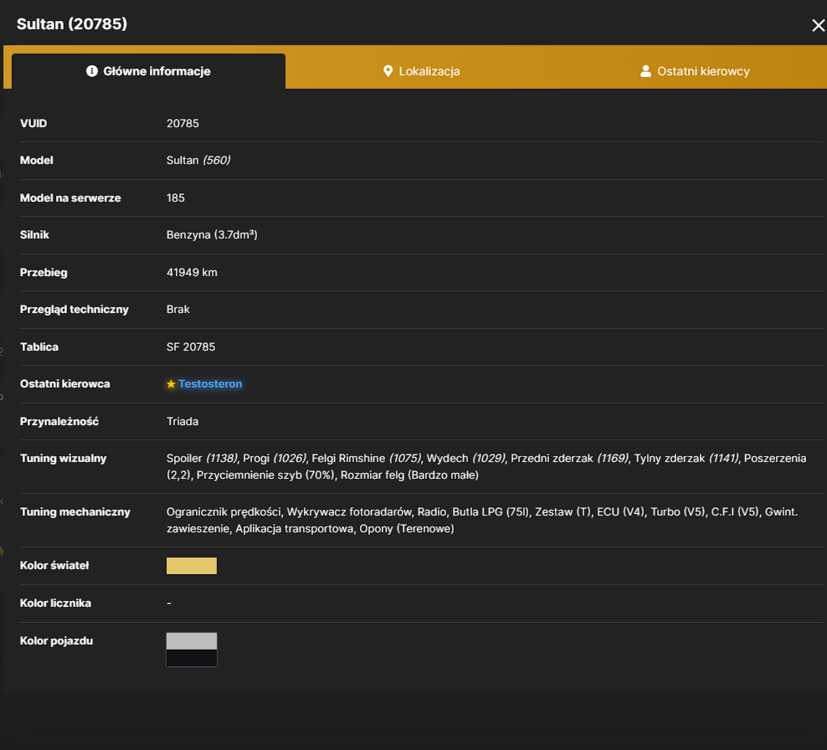Select the Główne informacje tab
This screenshot has height=750, width=827.
point(148,71)
